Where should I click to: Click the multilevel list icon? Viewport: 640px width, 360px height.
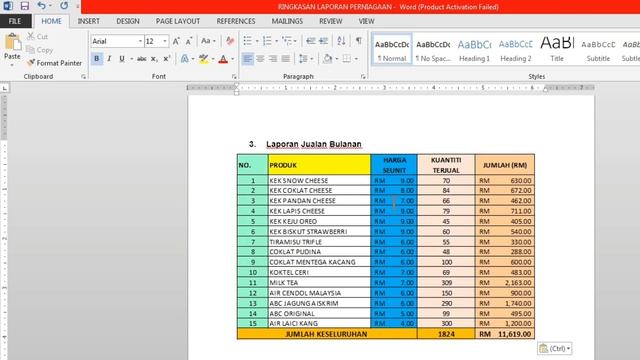coord(287,41)
